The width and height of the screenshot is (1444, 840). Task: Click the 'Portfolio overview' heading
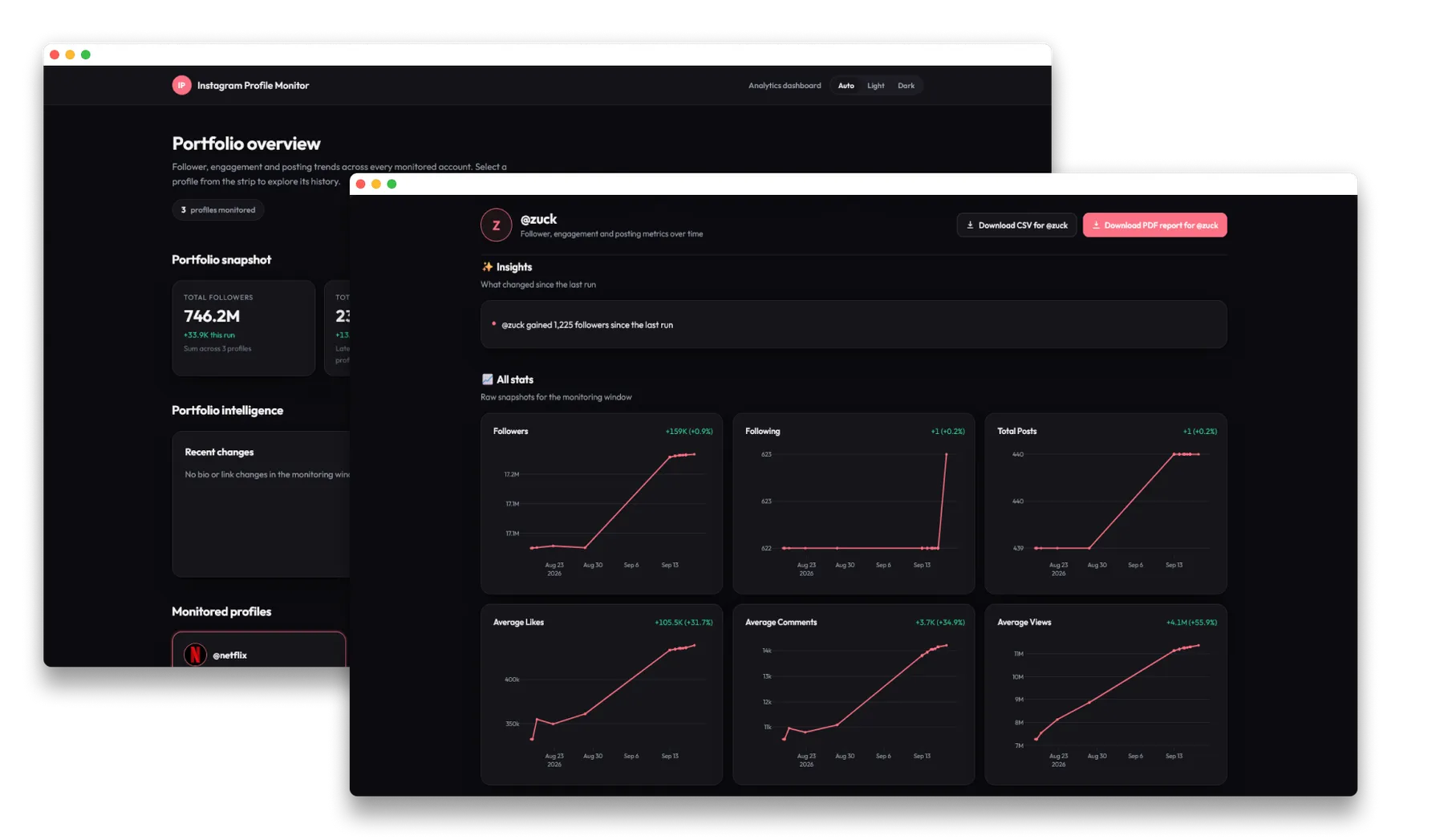(x=246, y=144)
